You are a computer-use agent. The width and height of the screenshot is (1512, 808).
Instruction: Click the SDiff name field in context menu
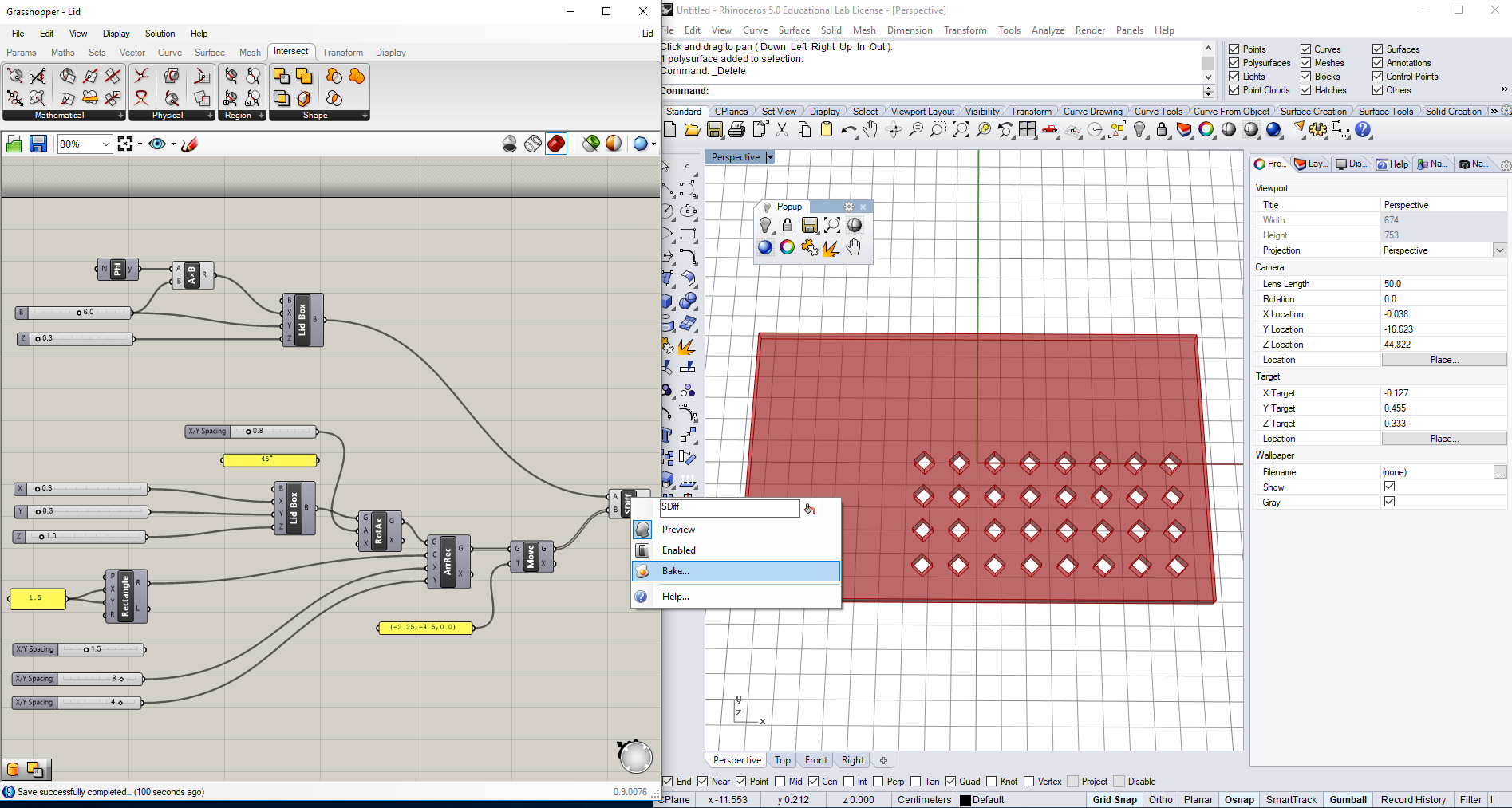coord(729,508)
